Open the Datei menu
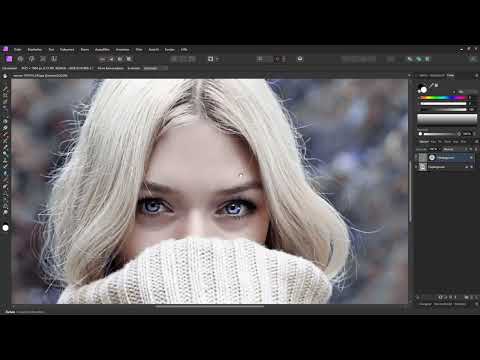The width and height of the screenshot is (480, 360). [18, 50]
